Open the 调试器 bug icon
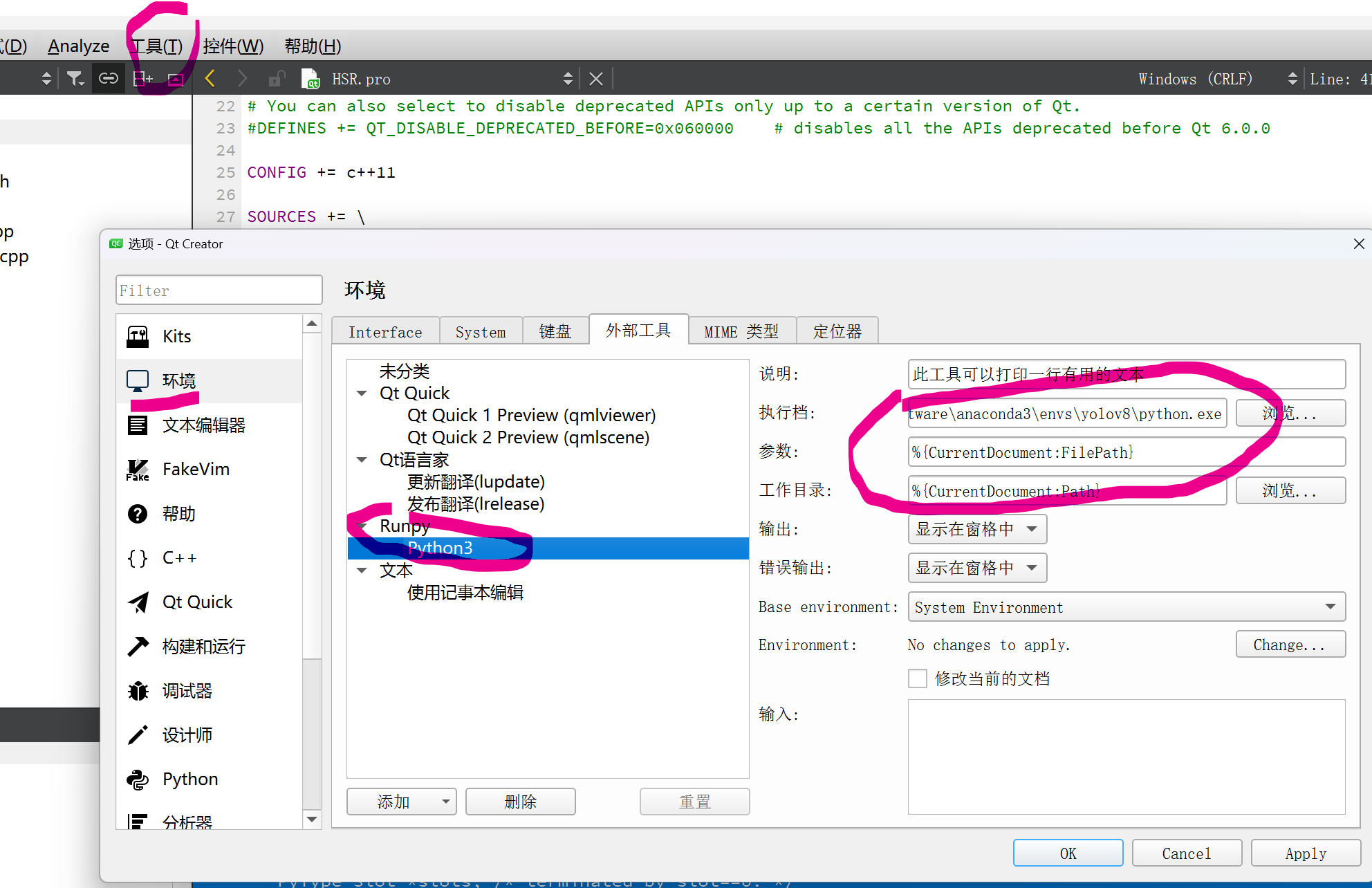 [x=138, y=691]
